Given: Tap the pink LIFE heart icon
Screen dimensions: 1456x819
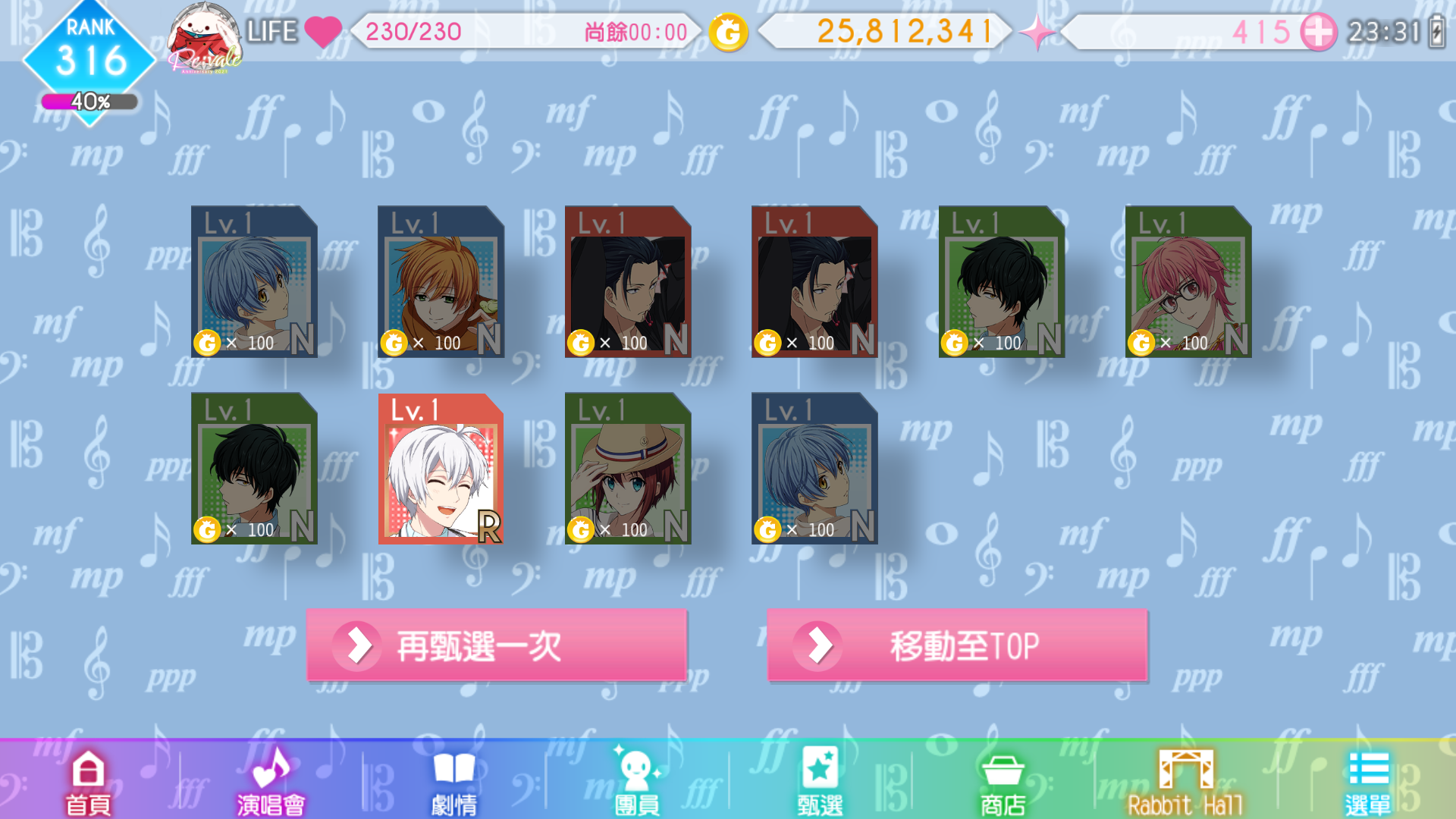Looking at the screenshot, I should [x=323, y=32].
